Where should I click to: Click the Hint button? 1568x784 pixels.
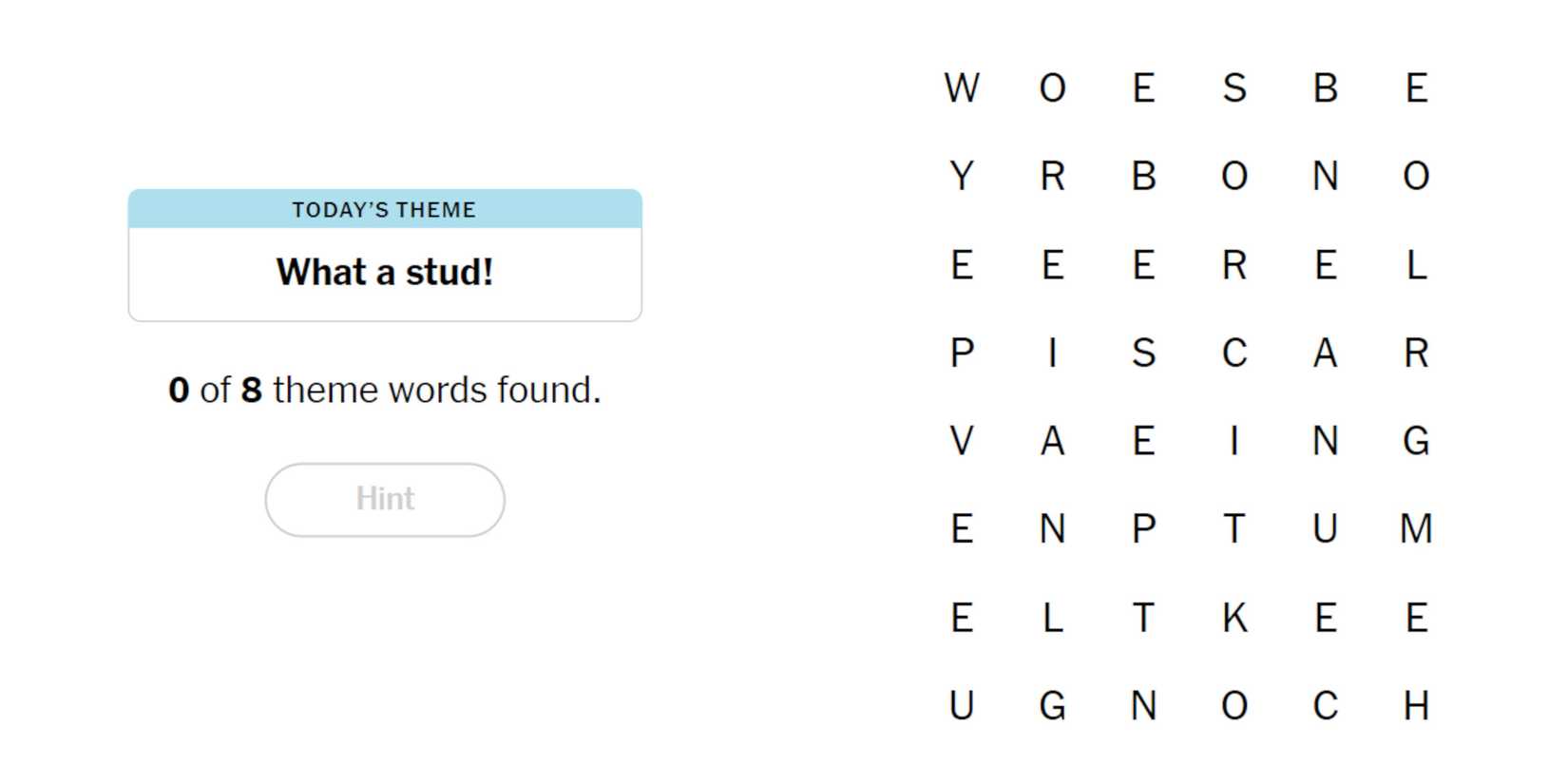point(385,500)
